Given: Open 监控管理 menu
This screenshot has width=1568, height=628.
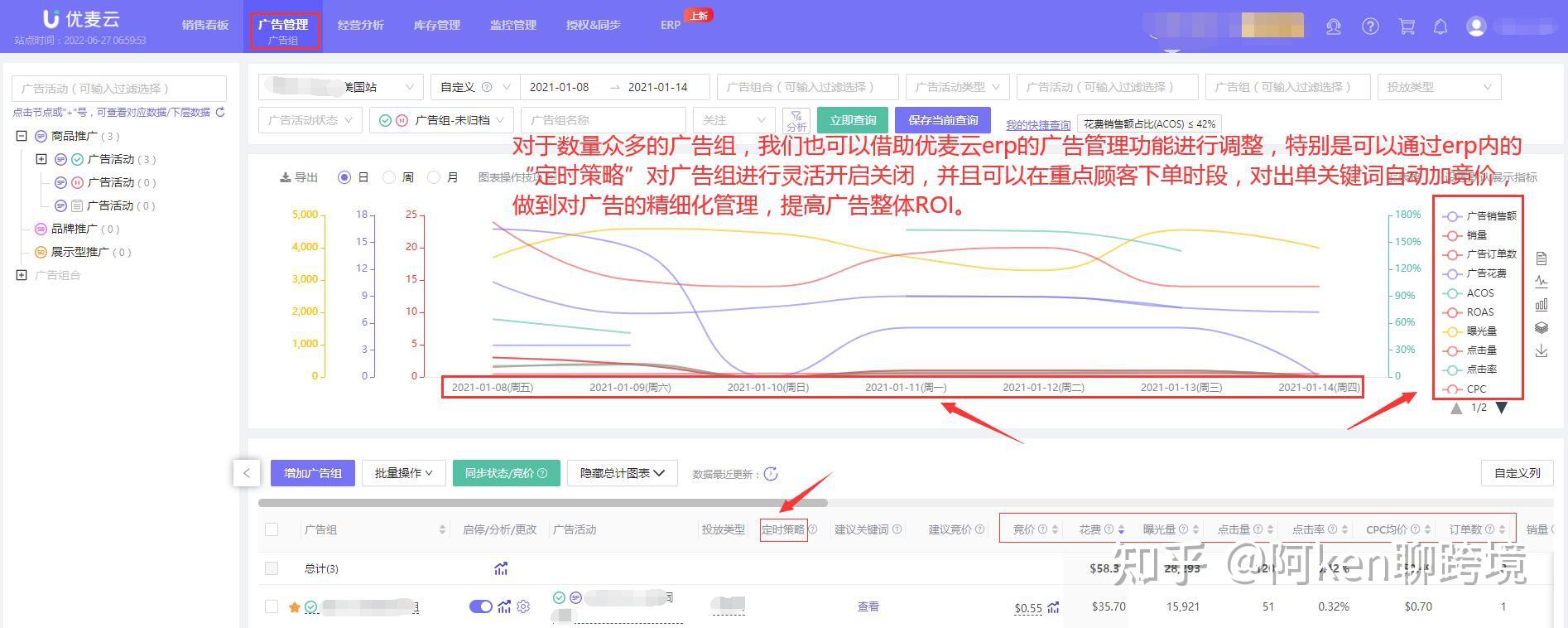Looking at the screenshot, I should click(512, 25).
